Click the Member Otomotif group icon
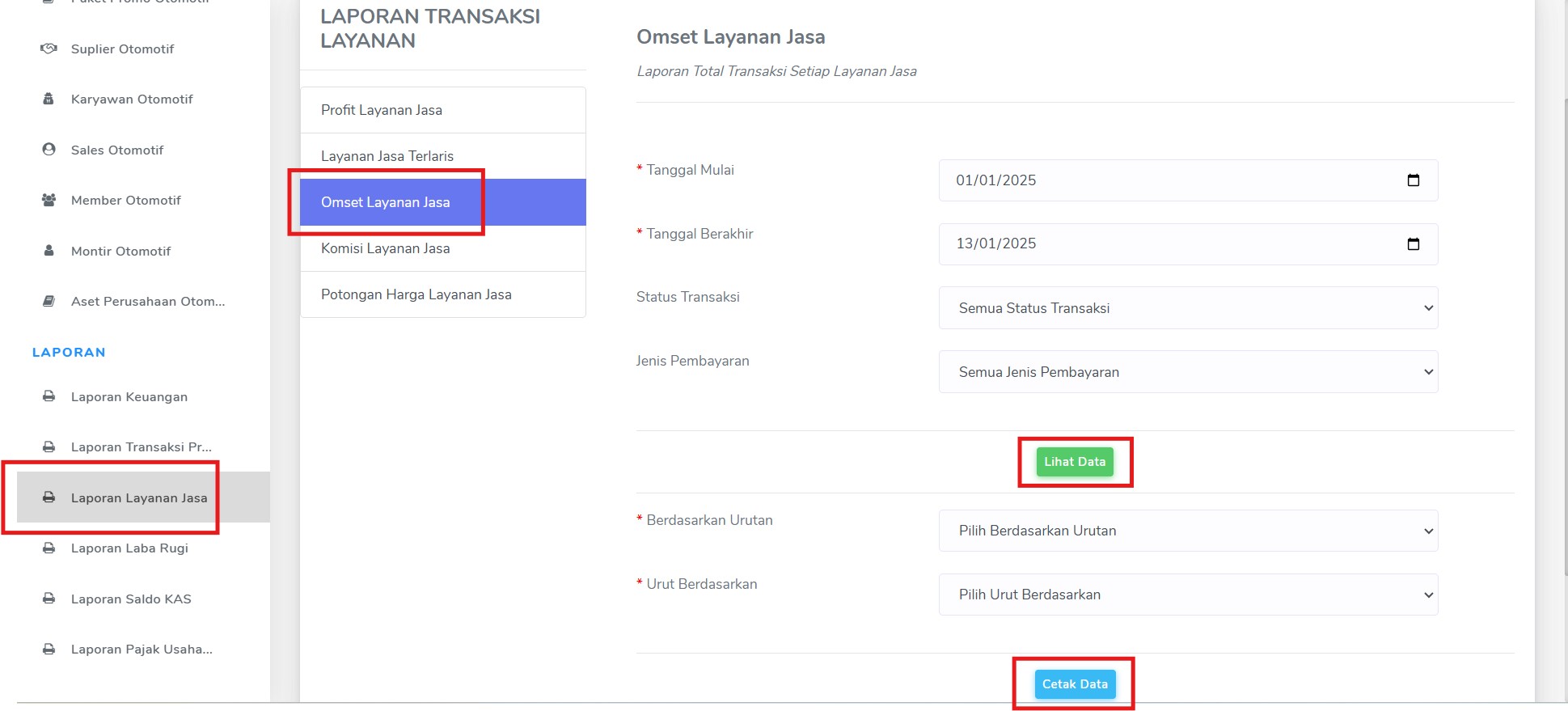1568x711 pixels. [49, 200]
